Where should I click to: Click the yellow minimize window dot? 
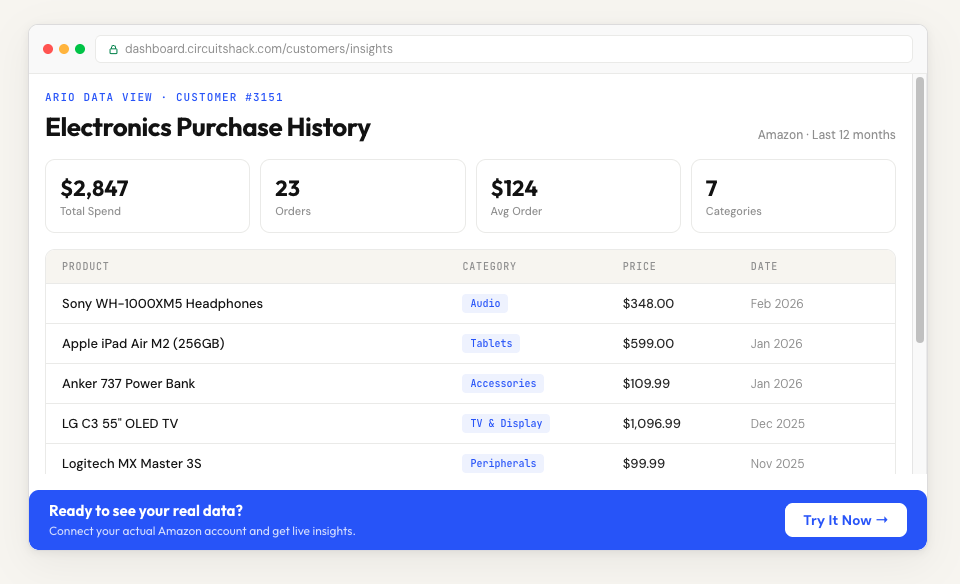[64, 49]
